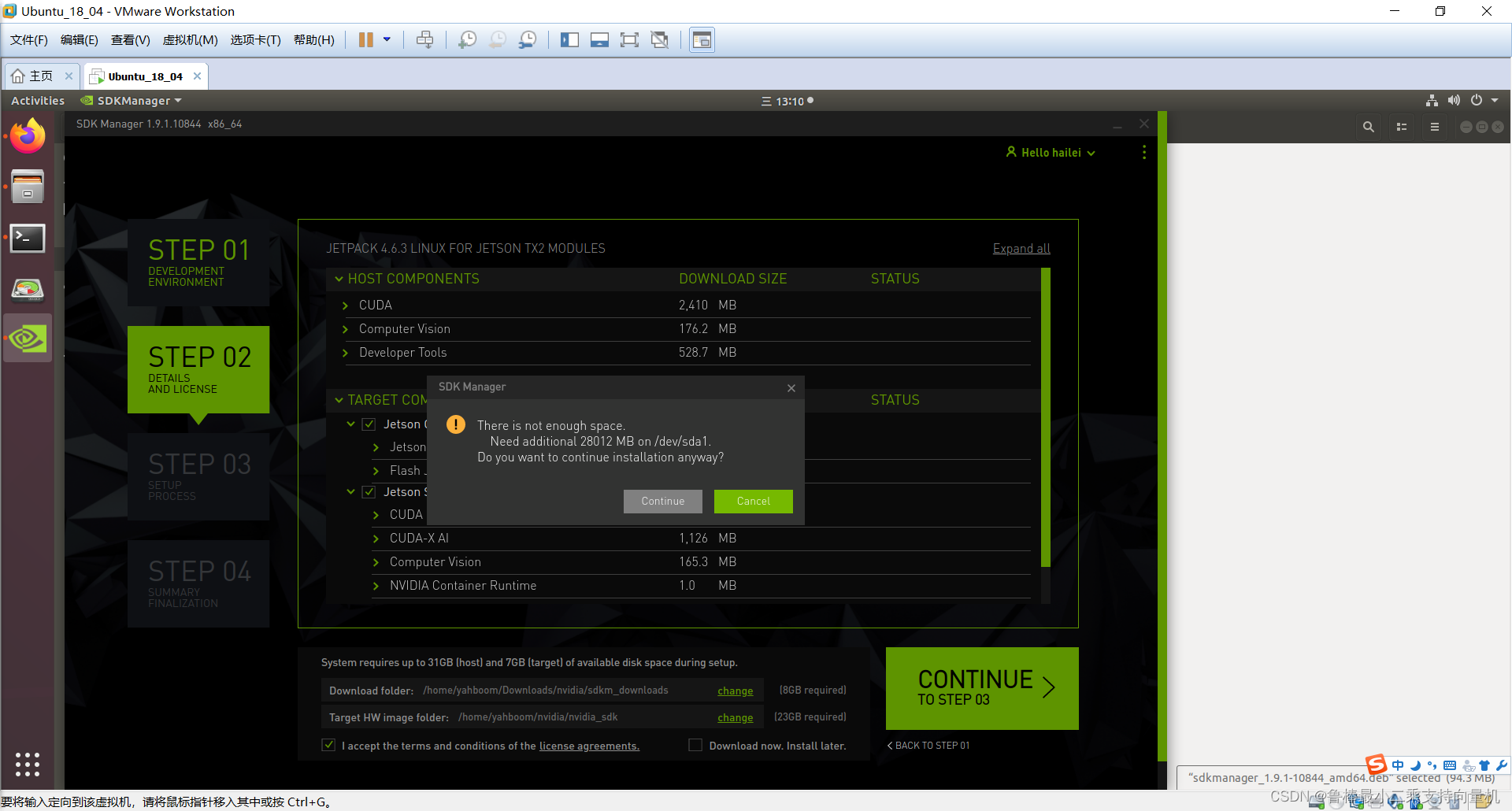Image resolution: width=1512 pixels, height=811 pixels.
Task: Open the three-dot options menu in SDK Manager
Action: (1144, 153)
